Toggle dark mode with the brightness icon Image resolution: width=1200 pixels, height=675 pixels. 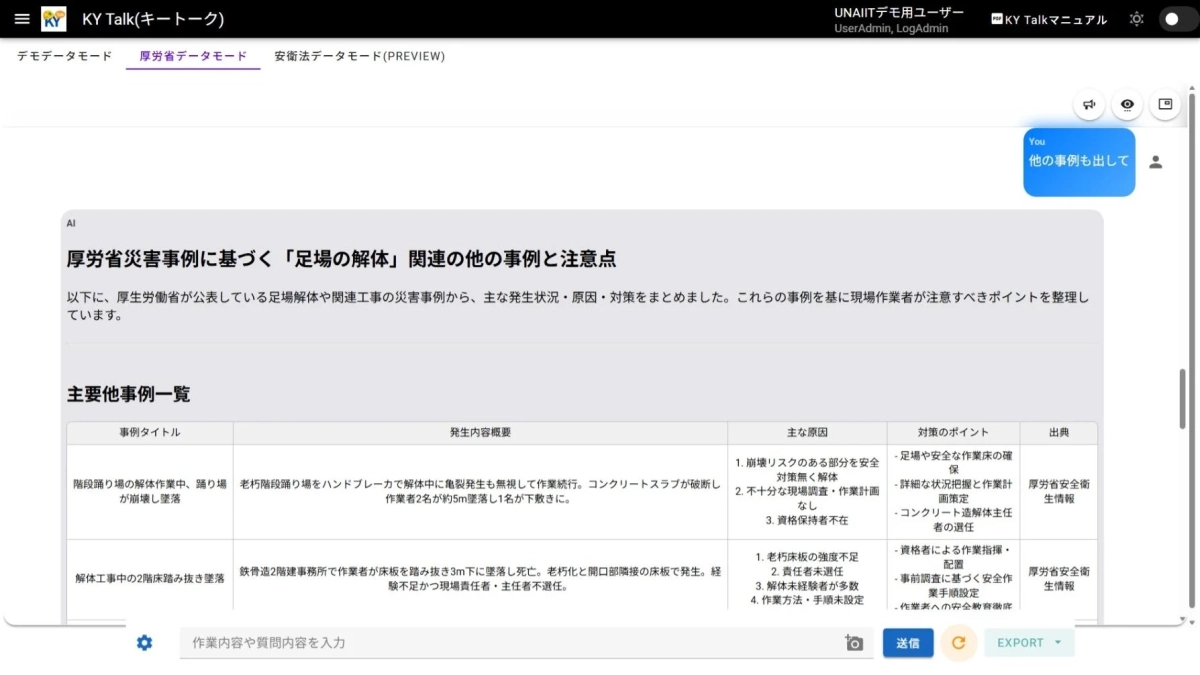[x=1136, y=18]
